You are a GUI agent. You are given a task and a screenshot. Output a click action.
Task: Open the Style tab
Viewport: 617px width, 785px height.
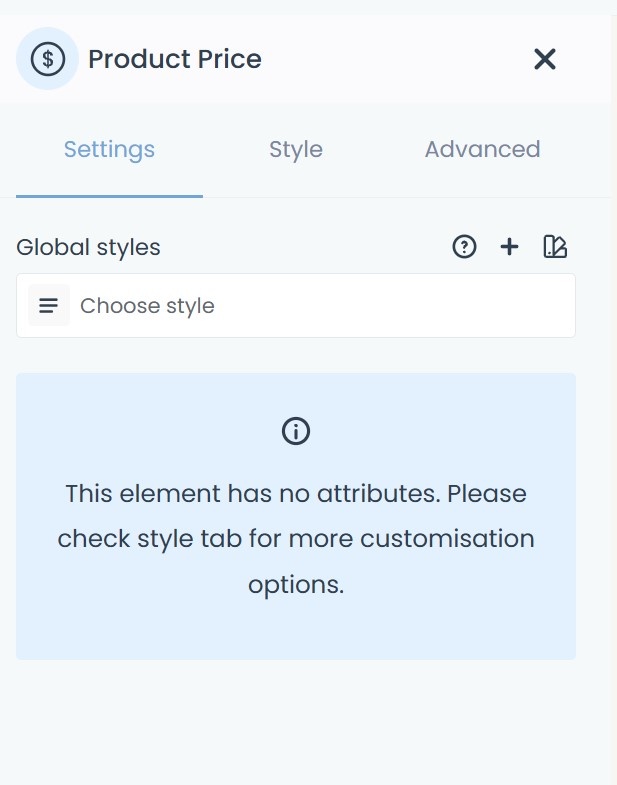tap(295, 150)
